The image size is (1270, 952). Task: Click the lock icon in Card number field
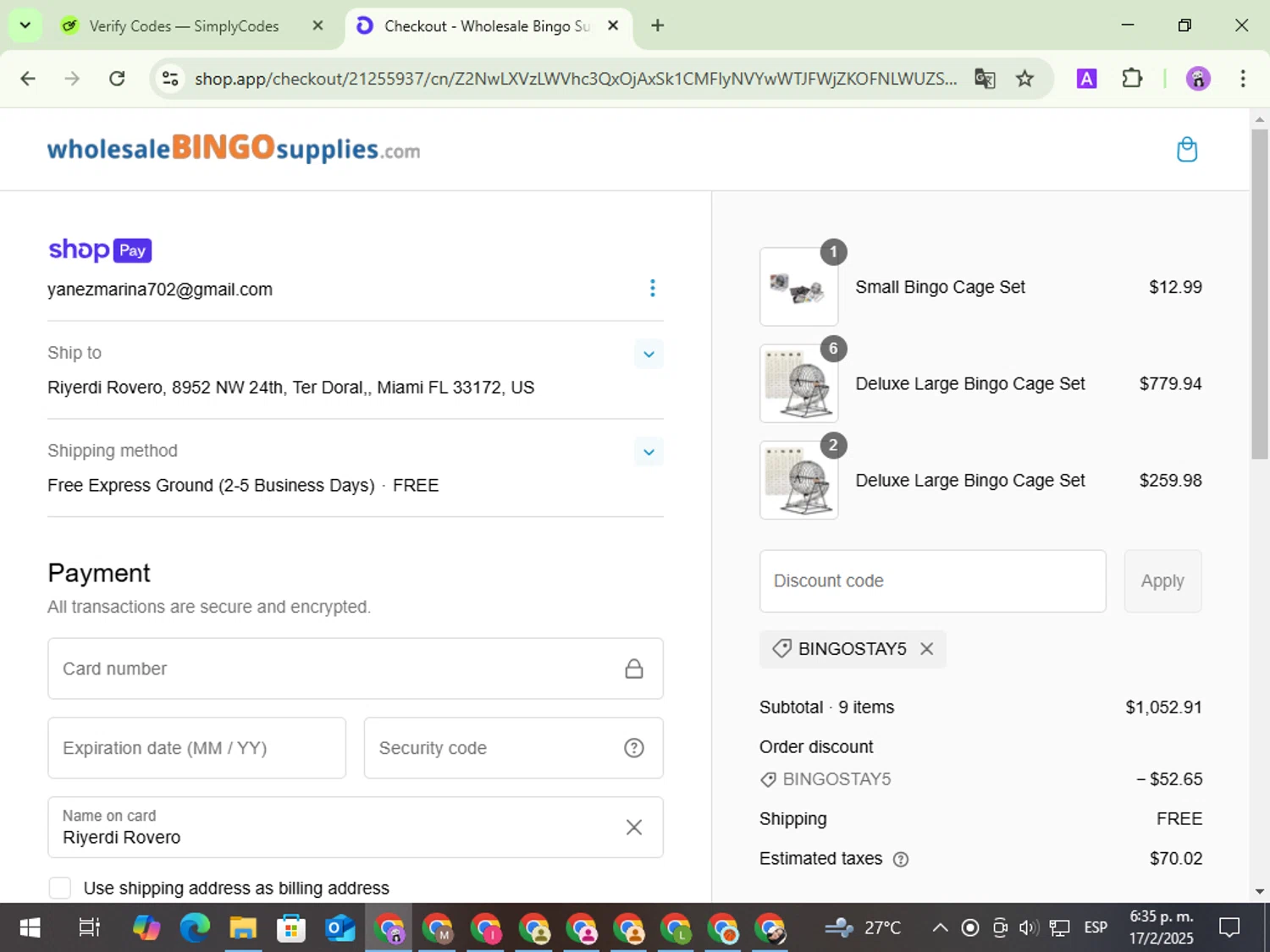[633, 669]
